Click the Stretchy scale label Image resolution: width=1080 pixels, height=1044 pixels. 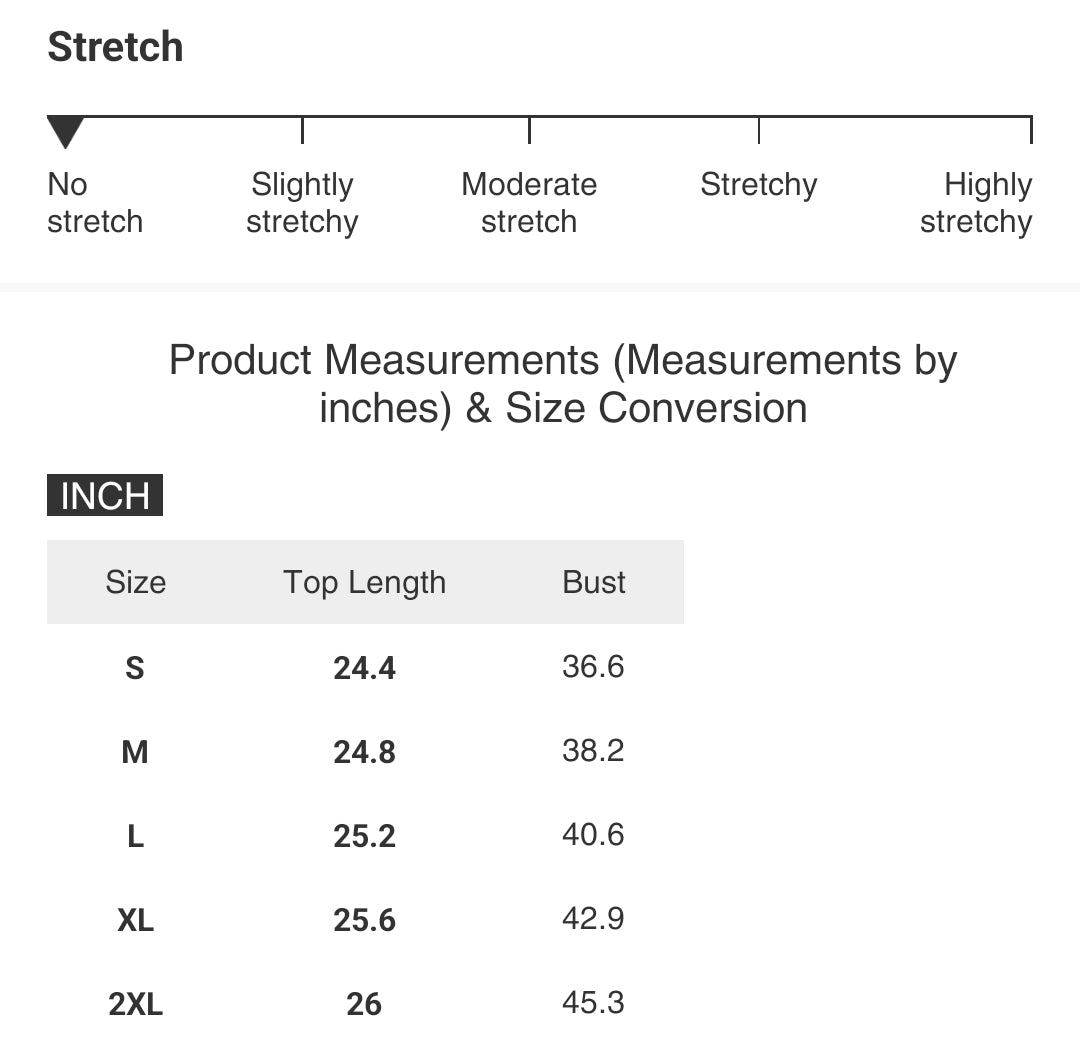758,185
